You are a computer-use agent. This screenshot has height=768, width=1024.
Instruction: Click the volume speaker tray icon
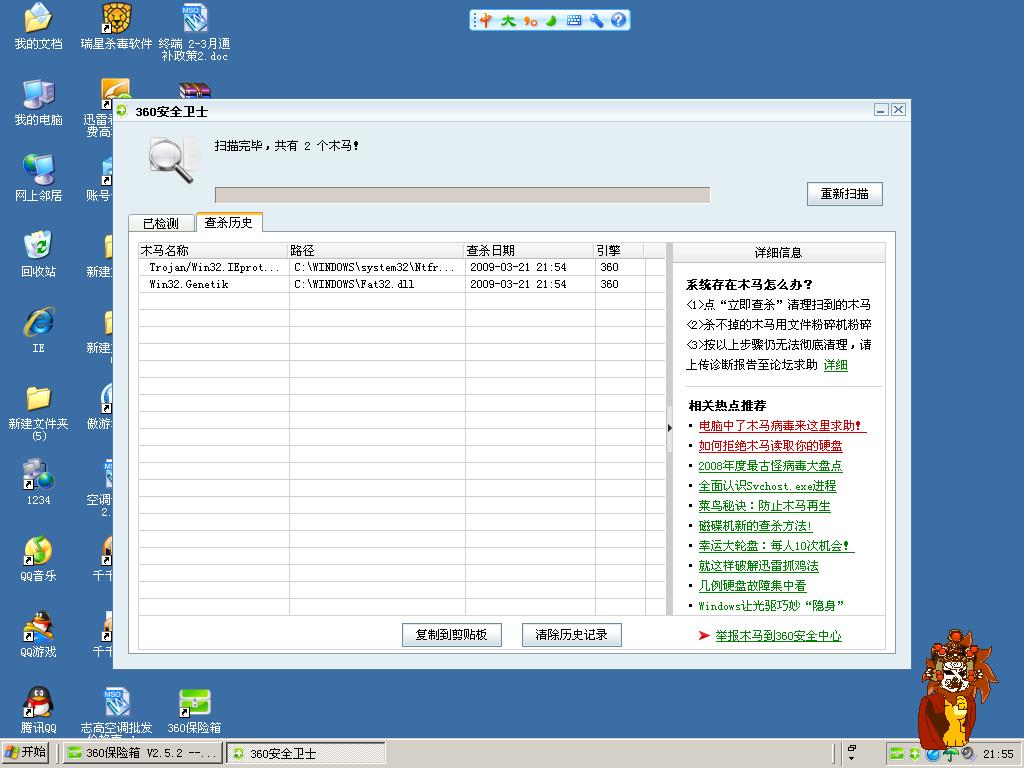click(968, 754)
